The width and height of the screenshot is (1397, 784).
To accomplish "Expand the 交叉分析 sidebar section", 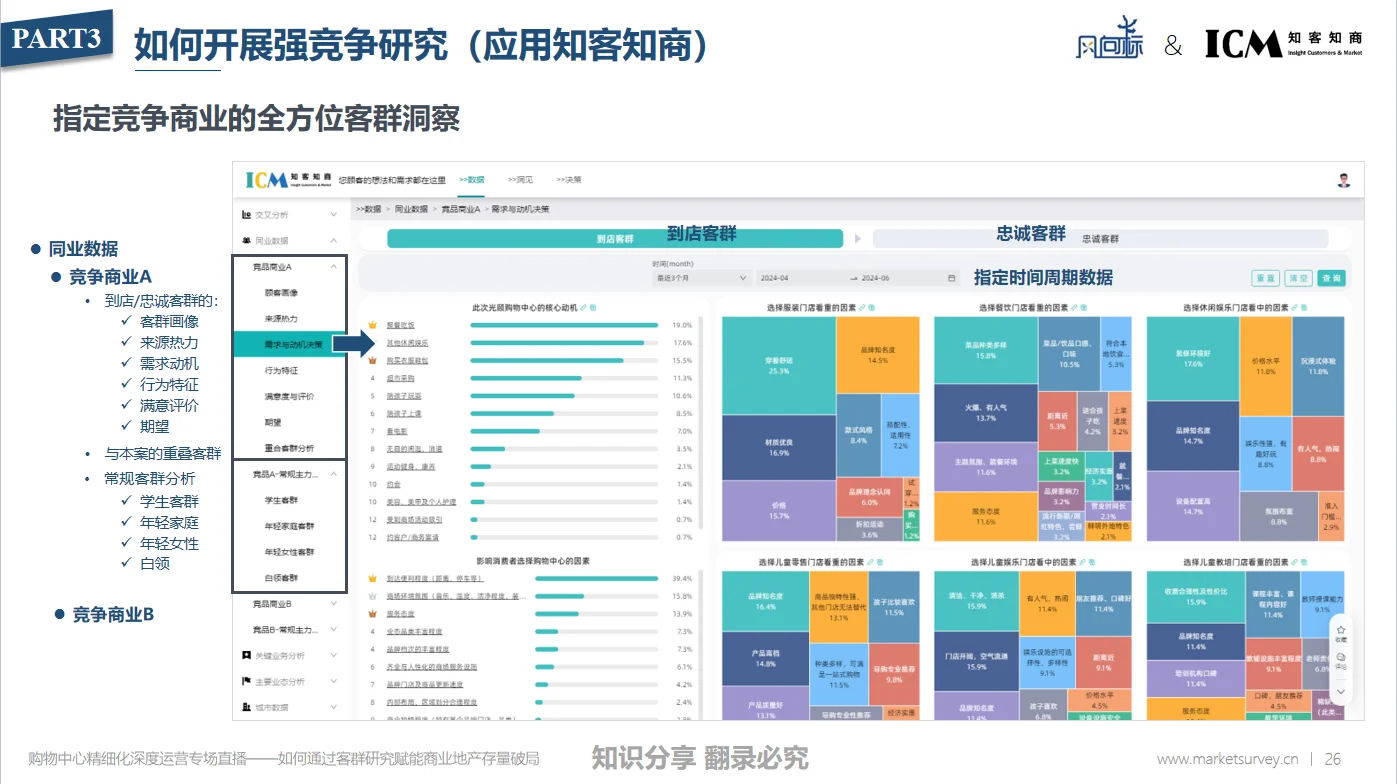I will click(x=334, y=214).
